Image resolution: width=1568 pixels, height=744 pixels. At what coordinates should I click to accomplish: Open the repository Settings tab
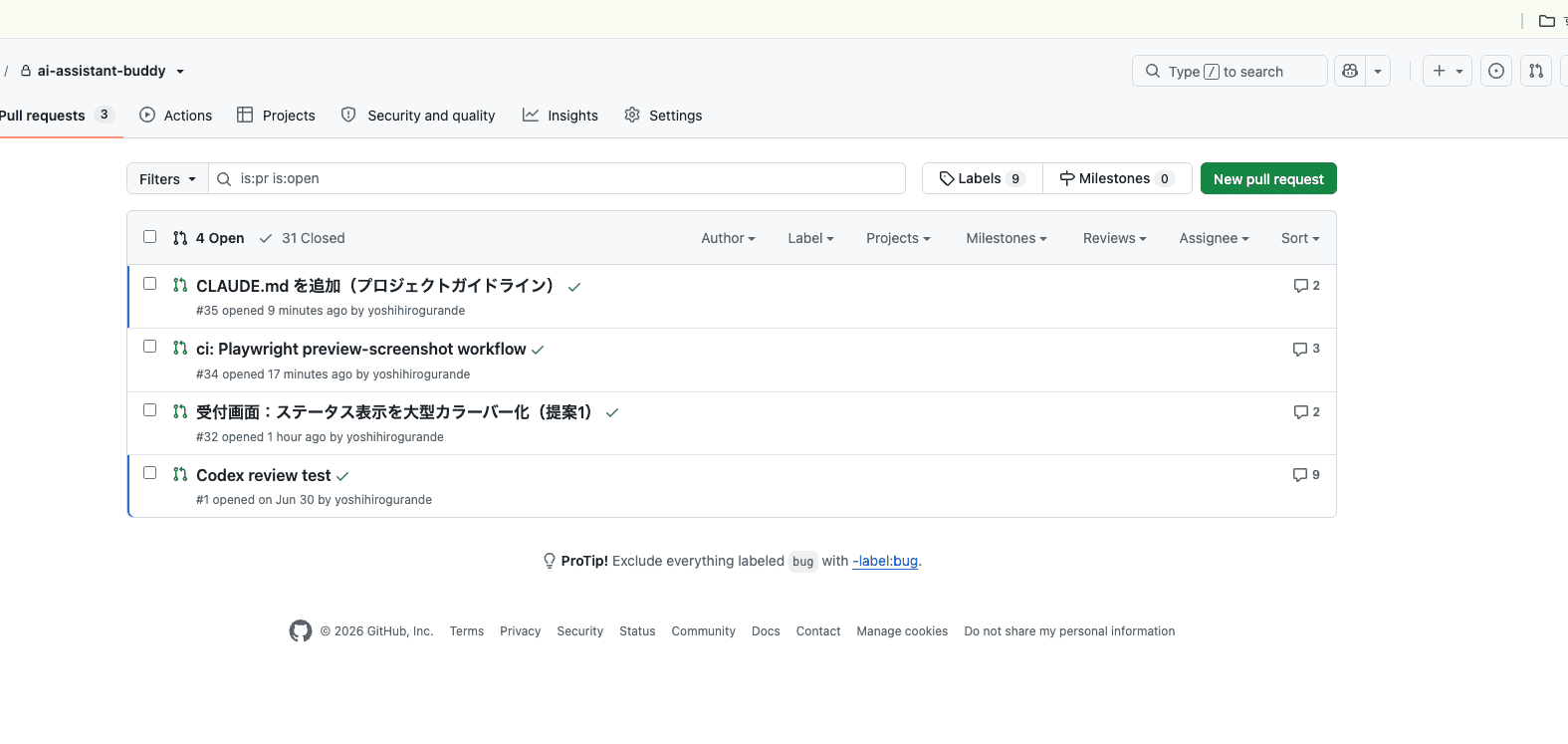663,116
